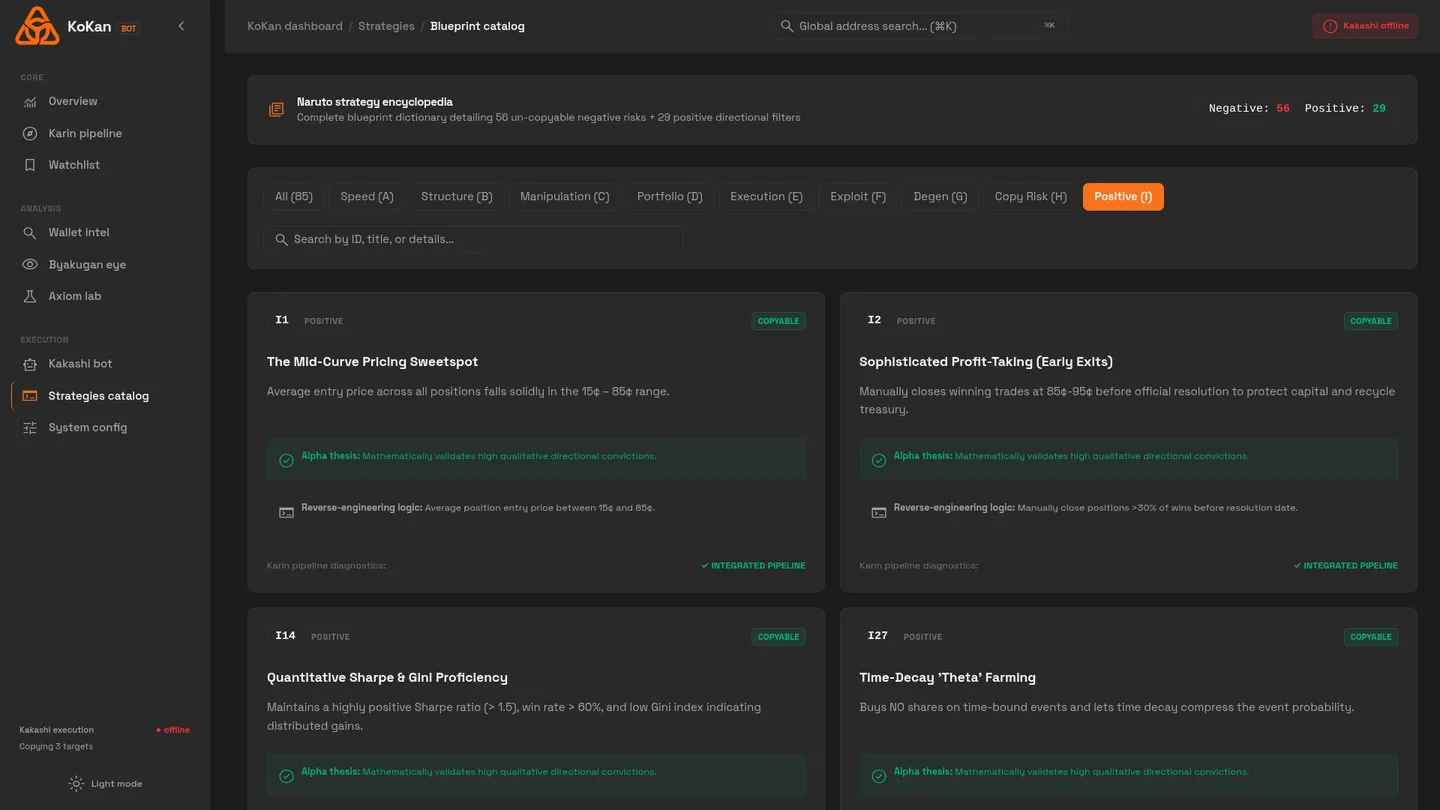Click the Axiom lab flask icon

click(30, 296)
